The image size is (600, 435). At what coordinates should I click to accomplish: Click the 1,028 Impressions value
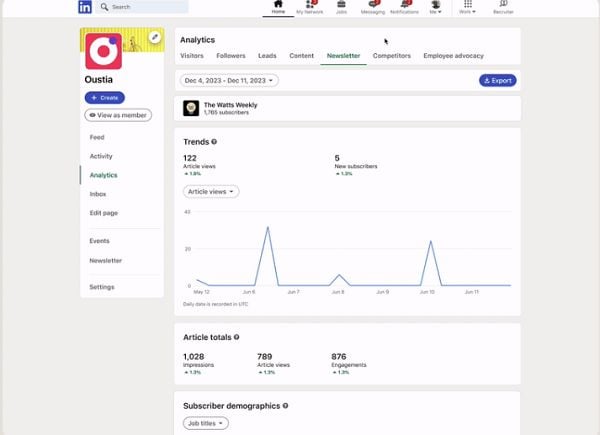[x=194, y=357]
